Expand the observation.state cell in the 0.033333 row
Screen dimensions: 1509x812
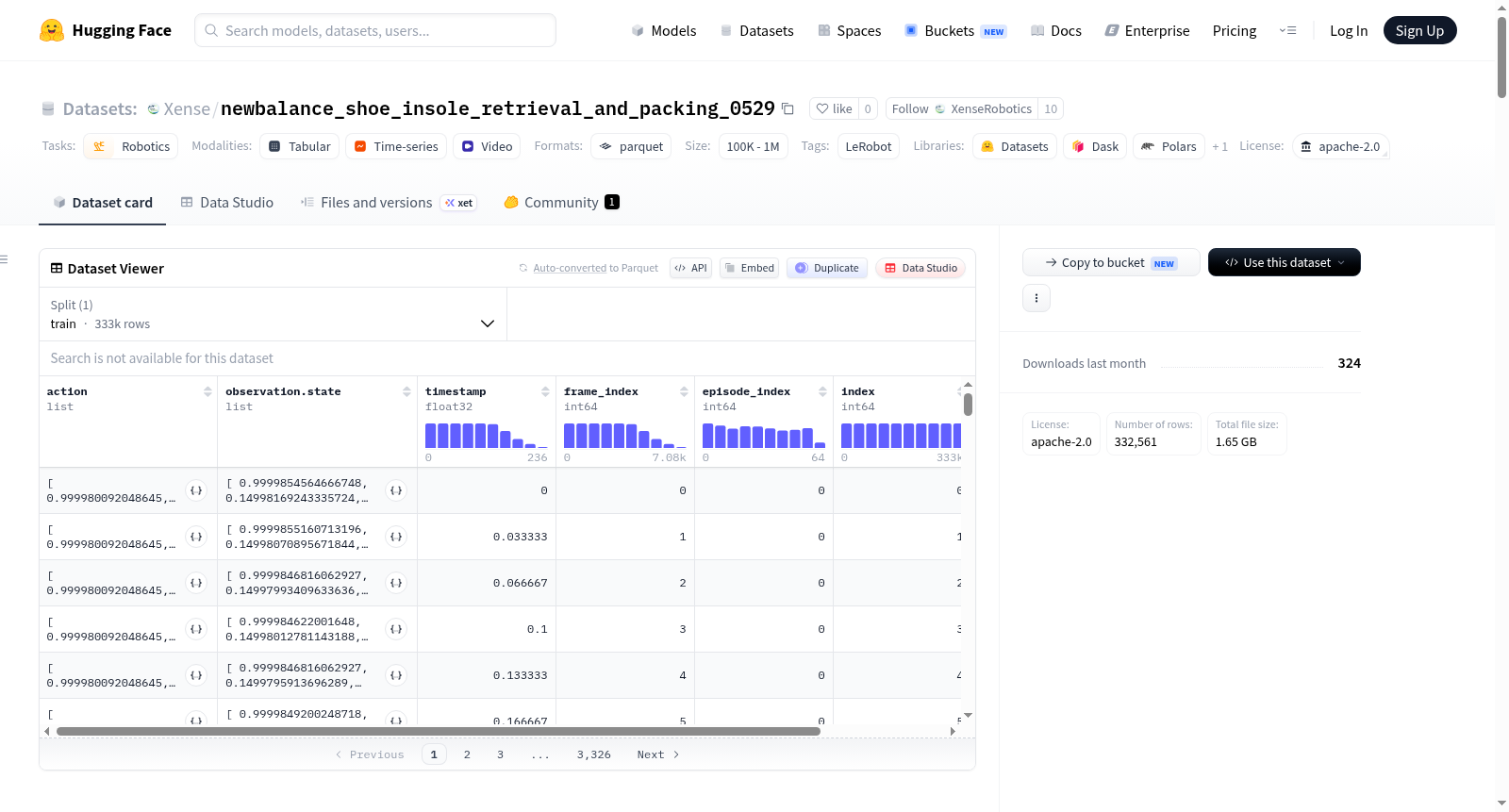click(396, 537)
